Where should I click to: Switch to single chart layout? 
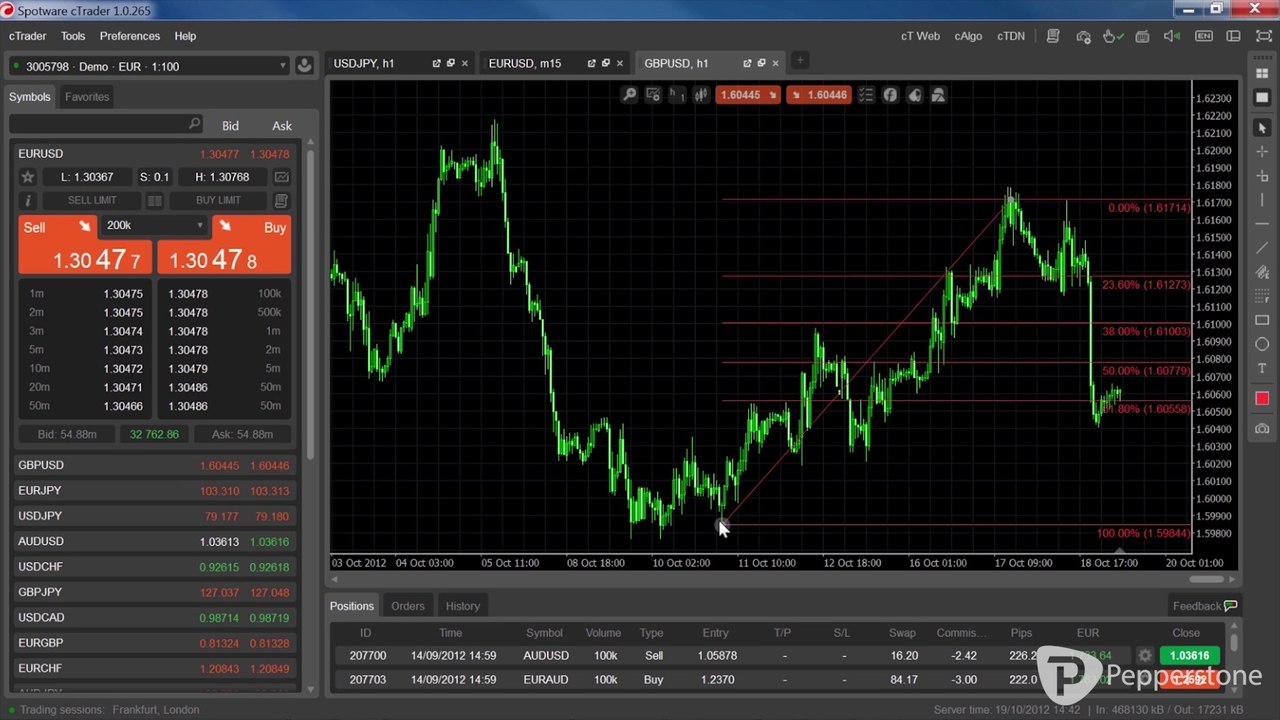1262,96
